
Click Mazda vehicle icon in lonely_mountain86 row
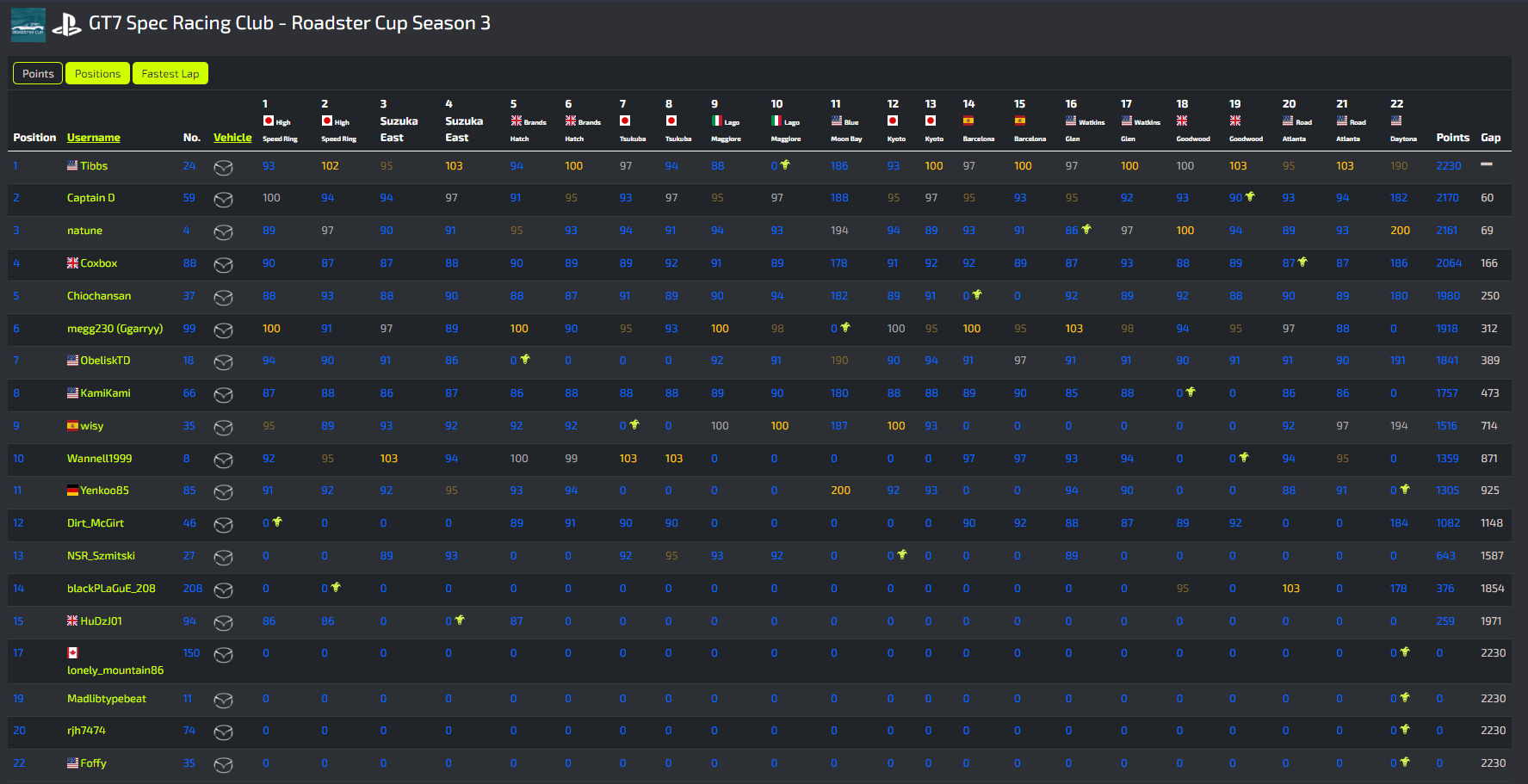(224, 655)
